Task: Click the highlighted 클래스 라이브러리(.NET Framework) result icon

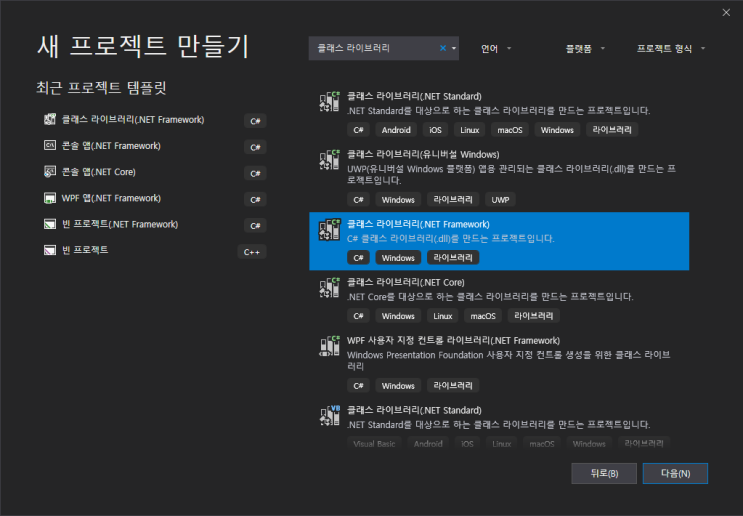Action: click(x=329, y=229)
